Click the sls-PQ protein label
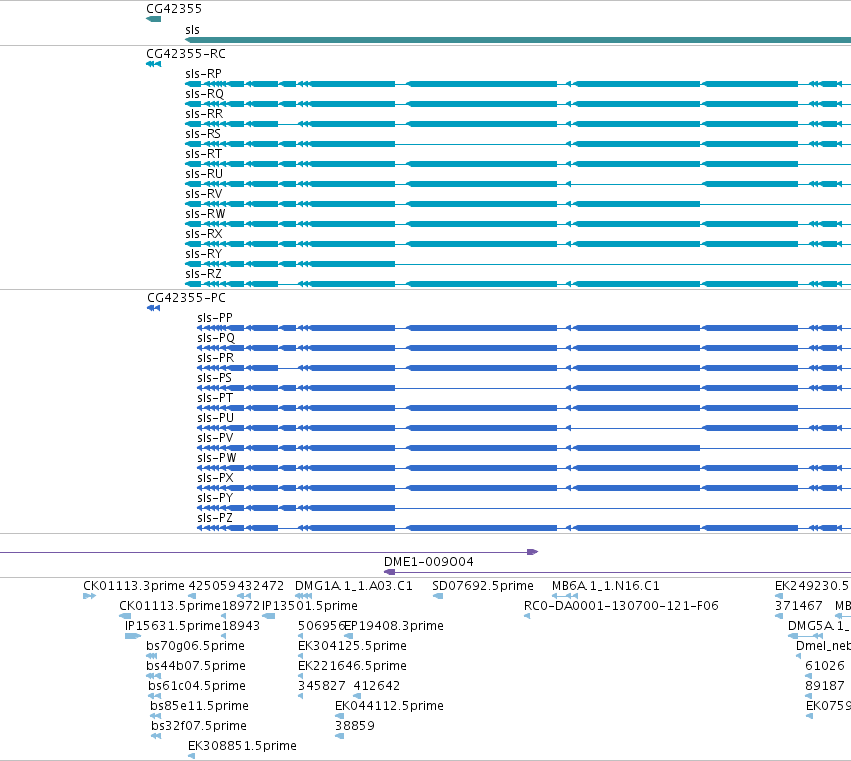Viewport: 851px width, 761px height. pos(215,338)
